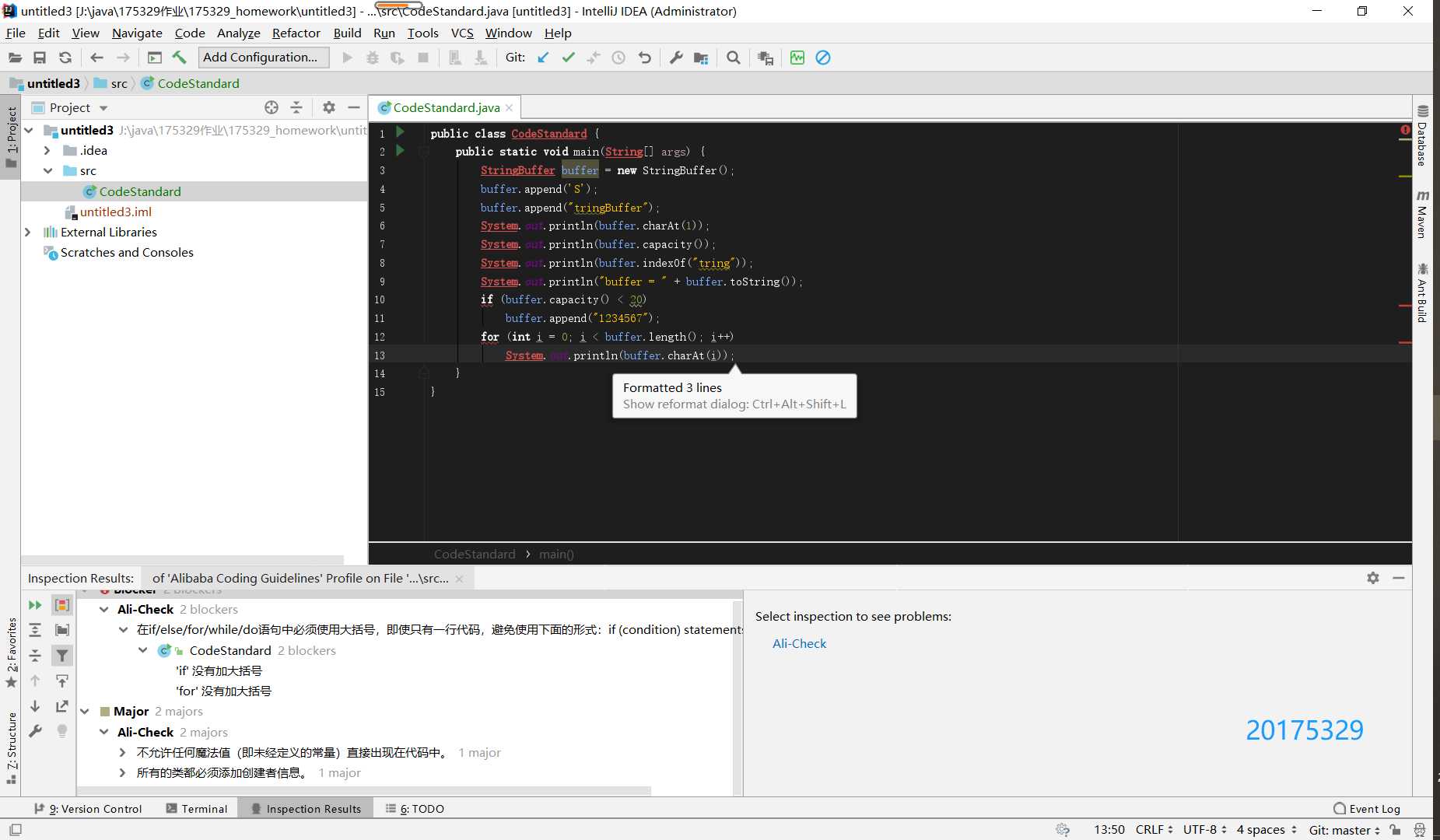The image size is (1440, 840).
Task: Rerun inspection with double green arrows
Action: (x=35, y=605)
